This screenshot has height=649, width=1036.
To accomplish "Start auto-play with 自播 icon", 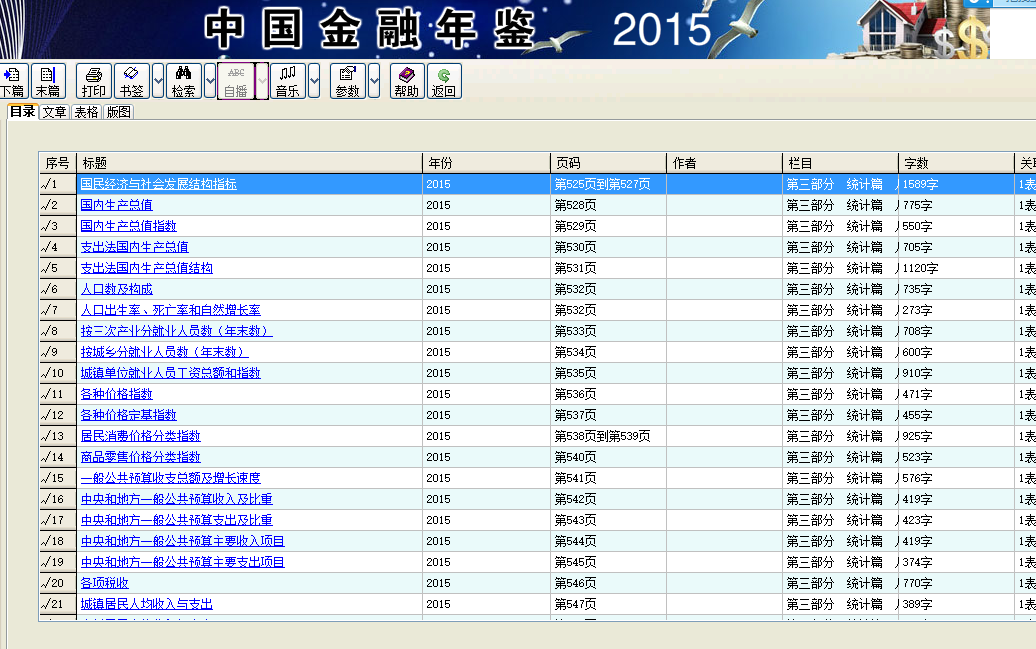I will (236, 81).
